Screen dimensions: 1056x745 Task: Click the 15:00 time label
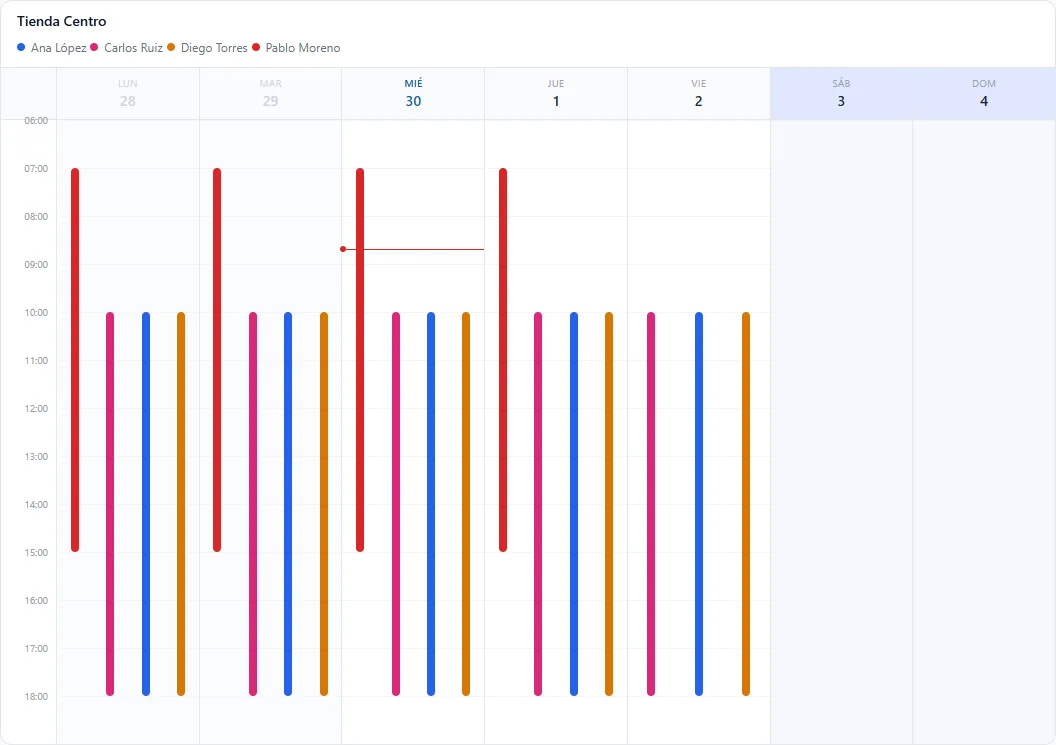point(36,552)
